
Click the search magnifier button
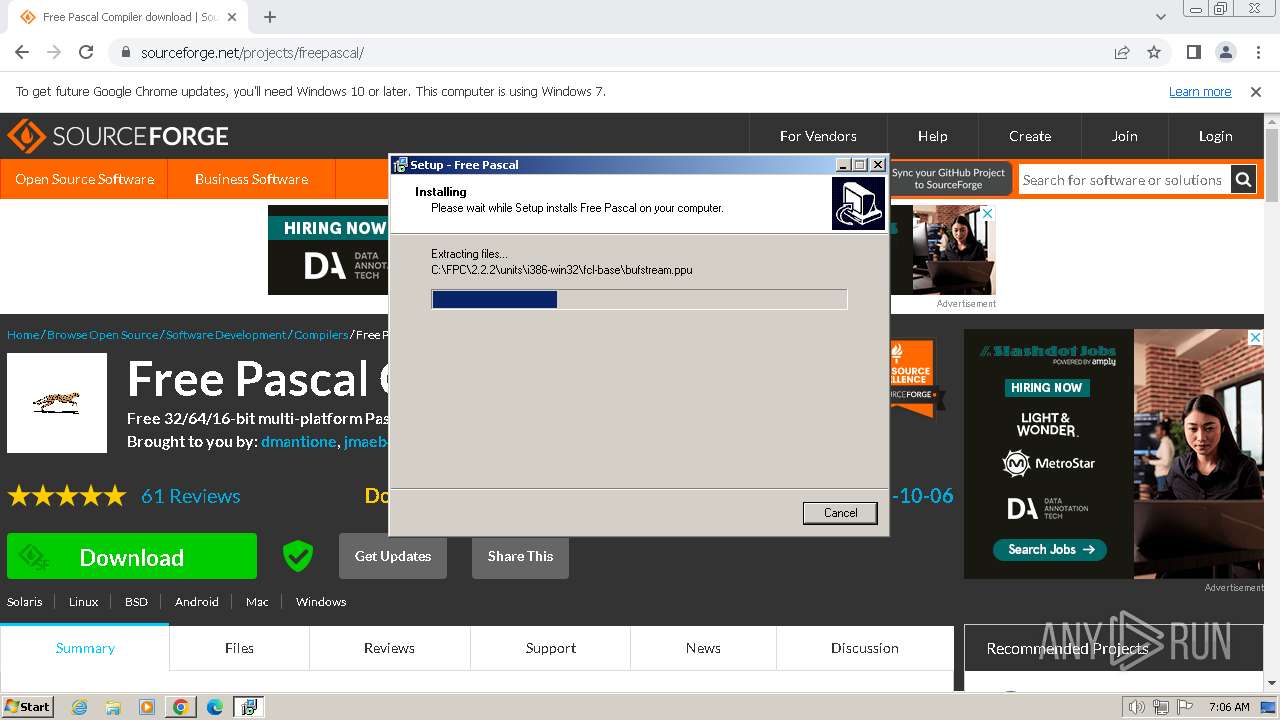click(1243, 180)
